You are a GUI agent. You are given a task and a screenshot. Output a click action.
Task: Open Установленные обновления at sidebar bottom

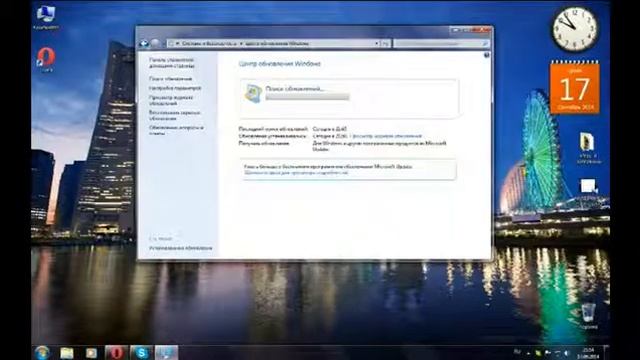(180, 248)
